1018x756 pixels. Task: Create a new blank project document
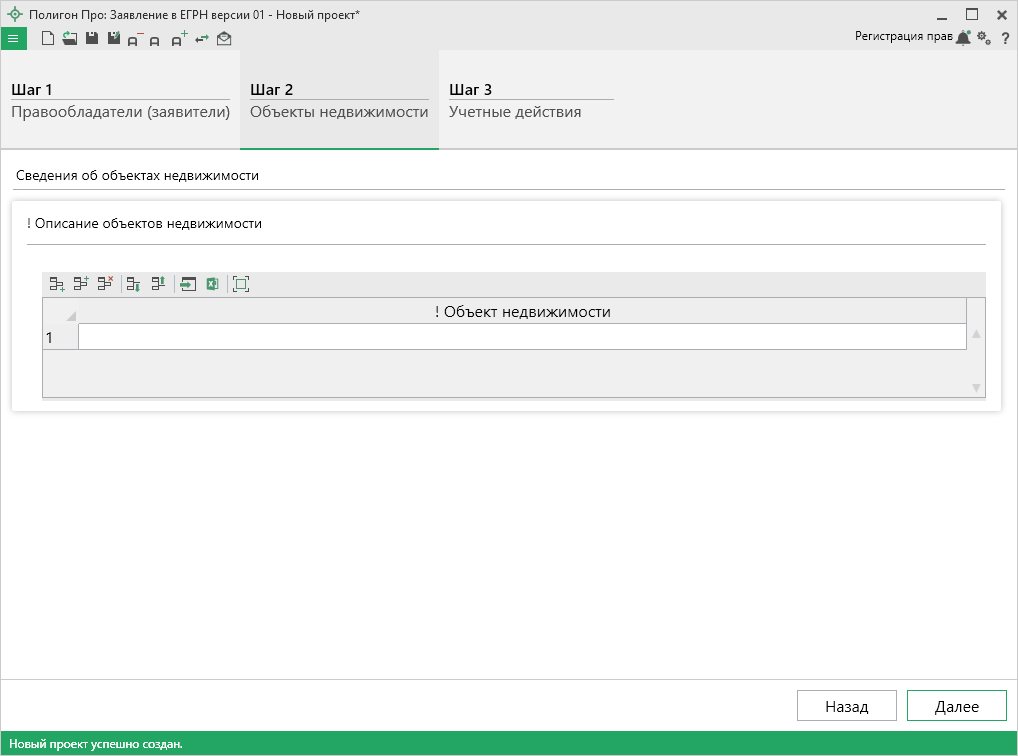coord(48,39)
